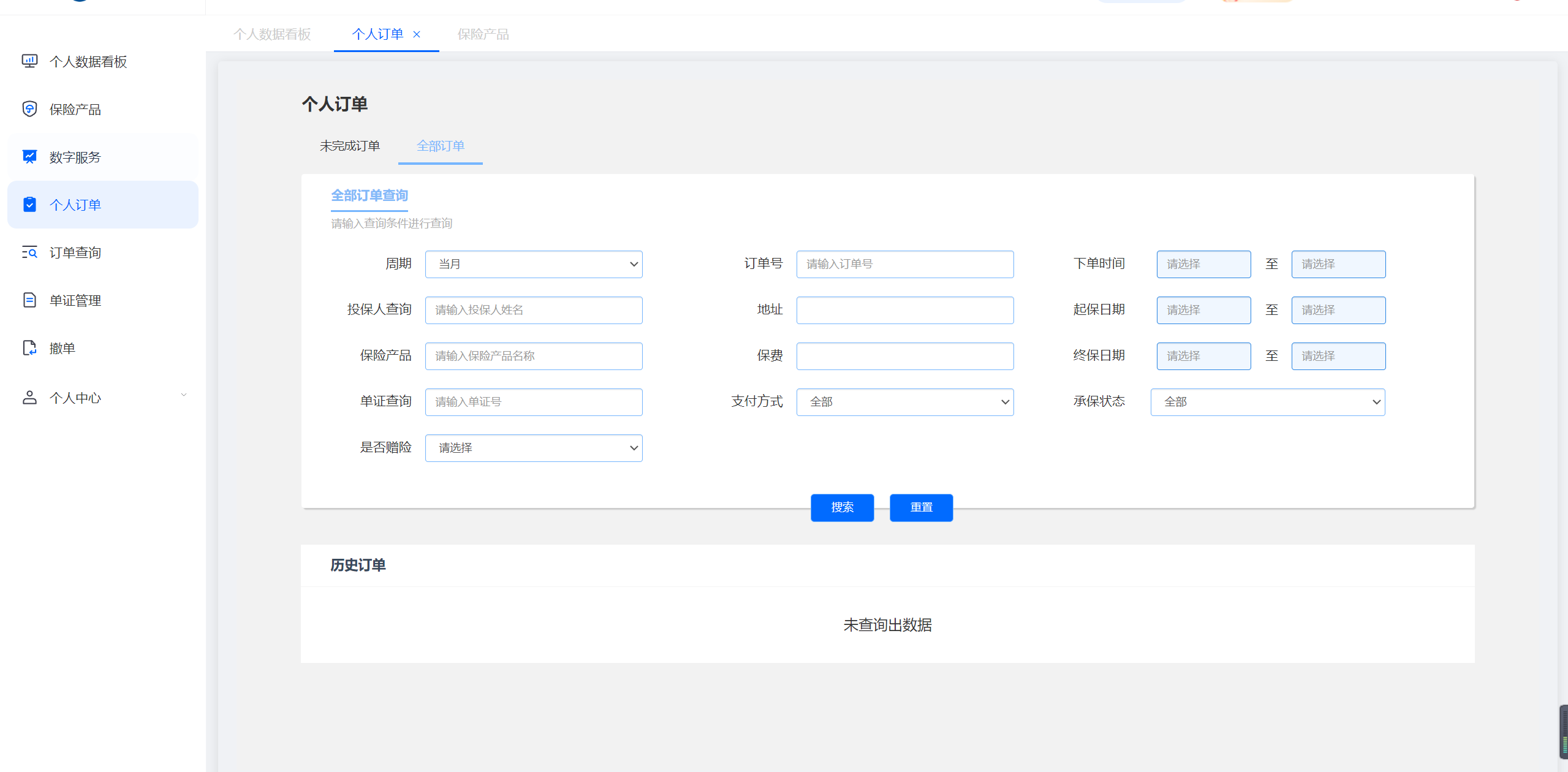Select the 个人订单 top tab
1568x772 pixels.
click(x=377, y=34)
